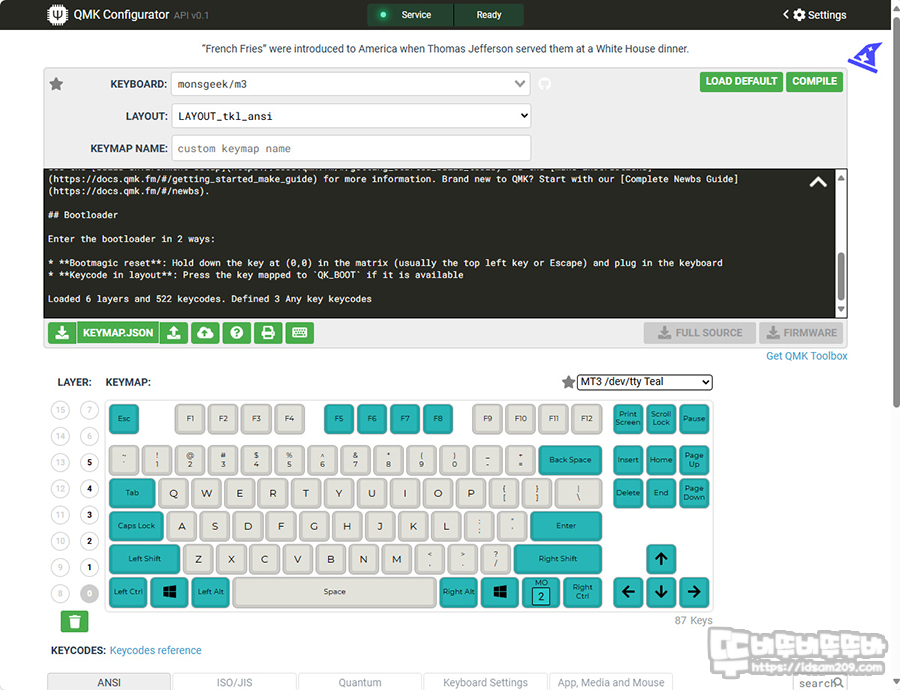Open the LAYOUT_tkl_ansi dropdown
900x690 pixels.
[x=351, y=117]
